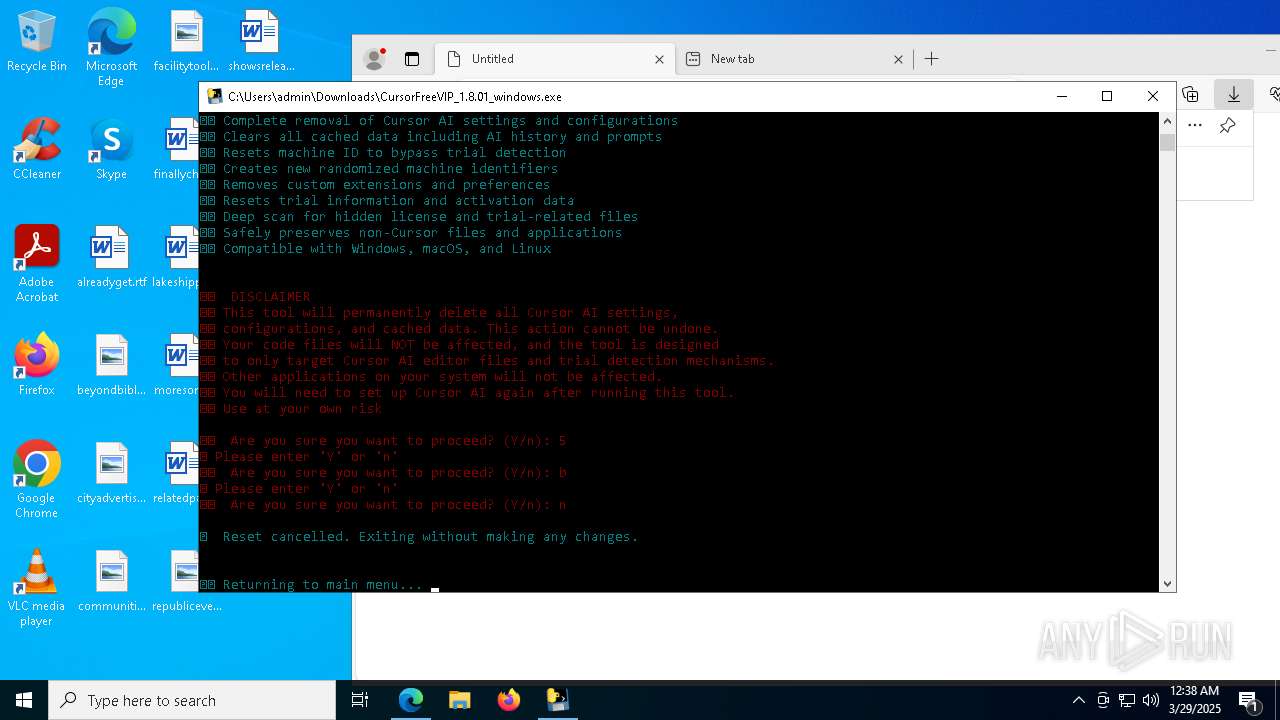The height and width of the screenshot is (720, 1280).
Task: Select the alreadyget.rtf file icon
Action: click(111, 258)
